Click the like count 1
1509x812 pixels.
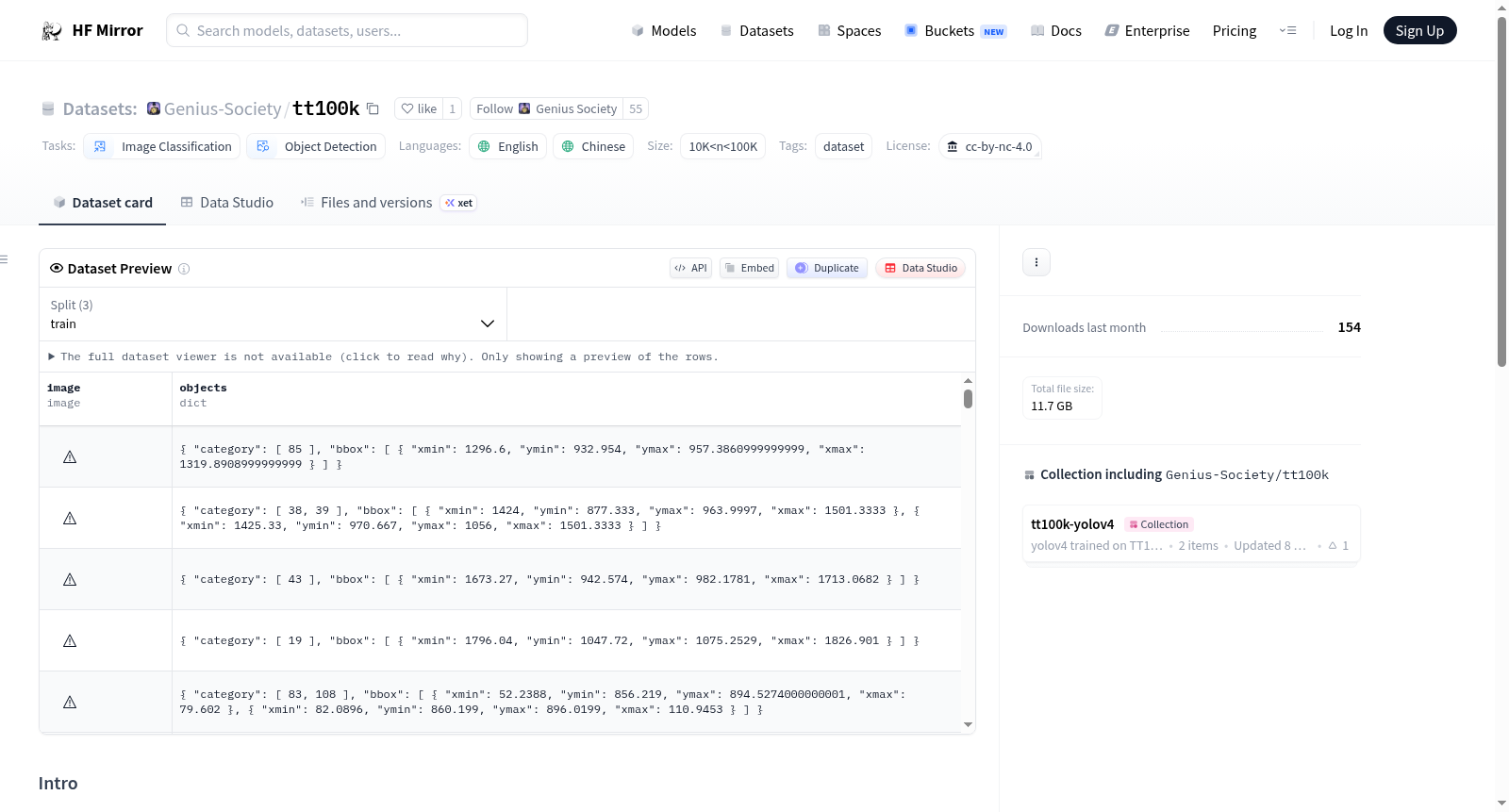coord(453,108)
